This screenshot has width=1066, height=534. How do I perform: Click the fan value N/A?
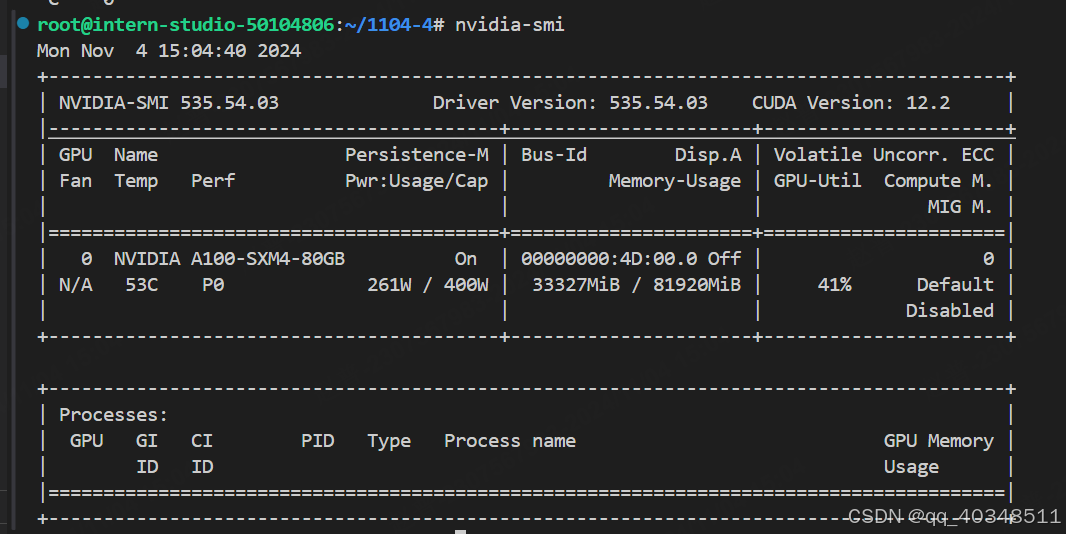[x=75, y=285]
